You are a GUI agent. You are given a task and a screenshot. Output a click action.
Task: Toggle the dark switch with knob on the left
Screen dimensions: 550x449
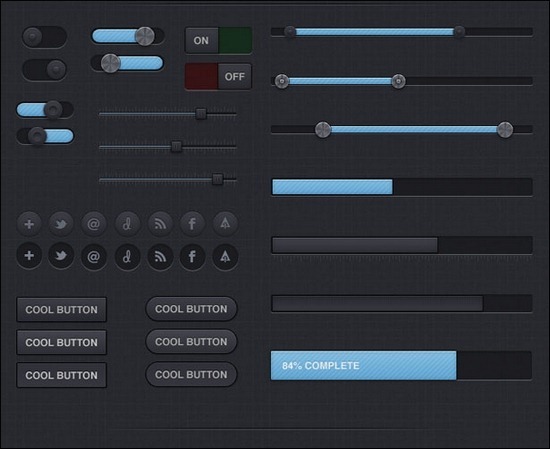[x=44, y=37]
